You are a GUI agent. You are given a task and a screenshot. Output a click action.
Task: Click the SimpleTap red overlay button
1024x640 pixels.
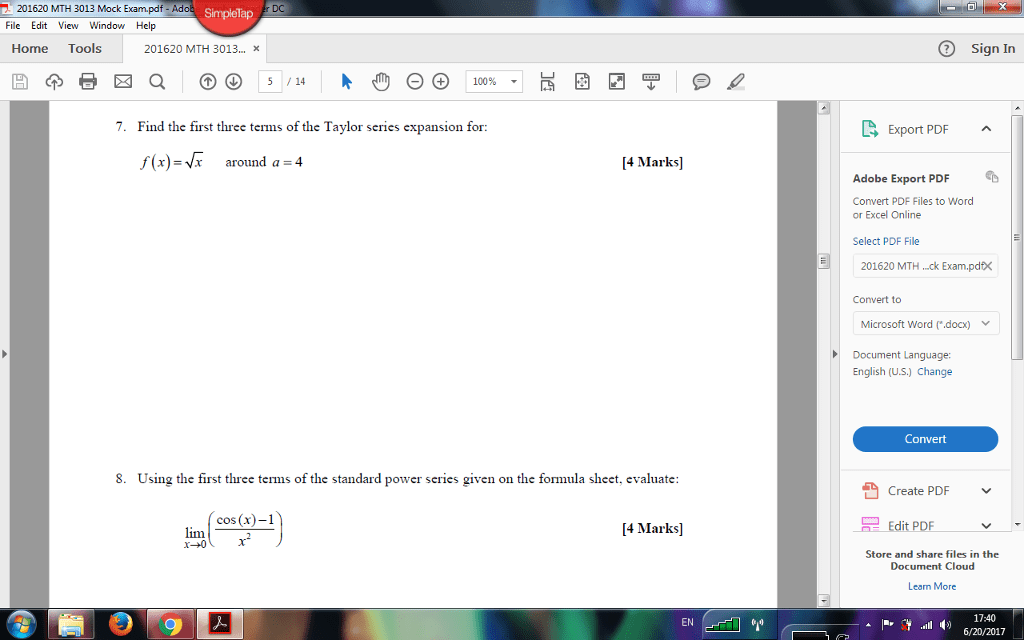229,14
